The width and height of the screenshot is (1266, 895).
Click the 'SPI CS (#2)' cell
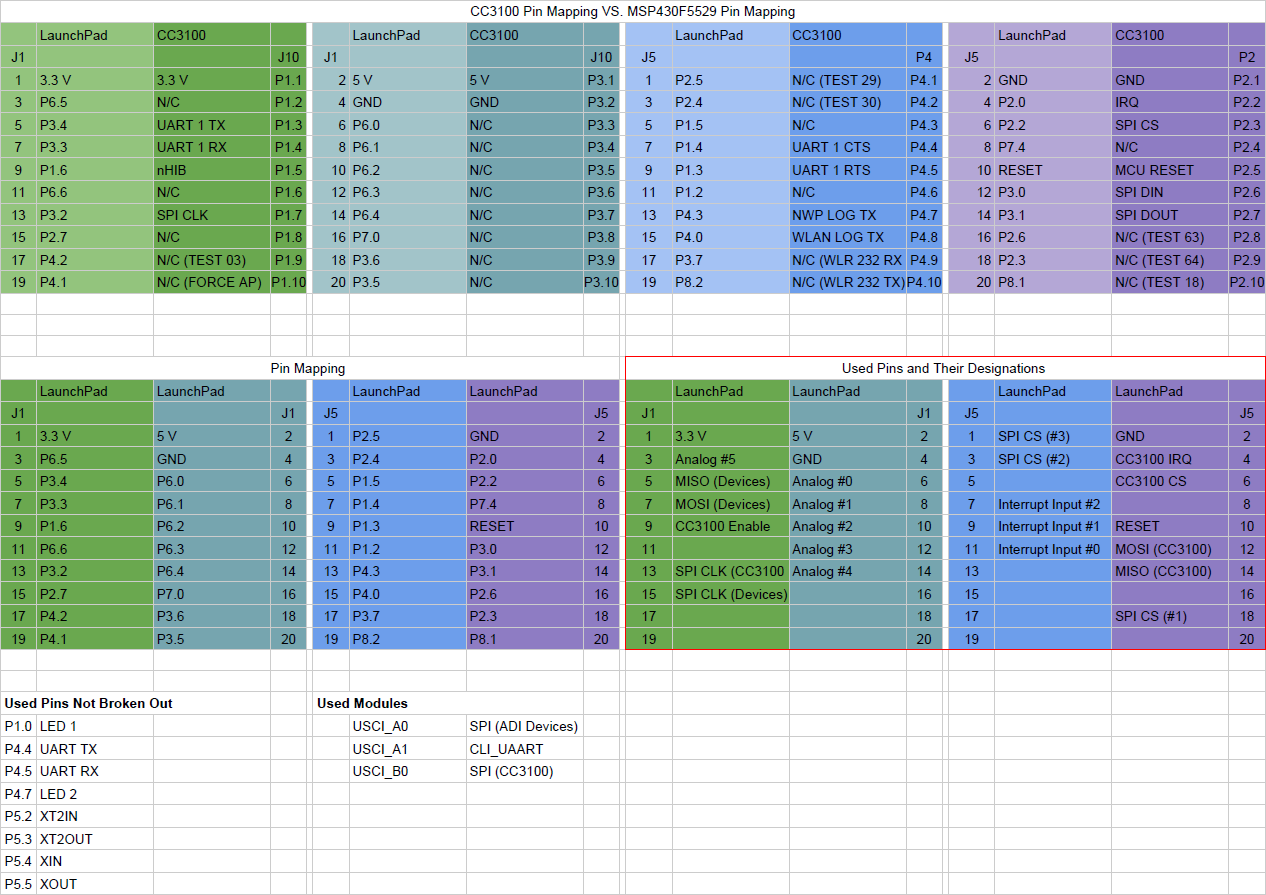point(1053,459)
